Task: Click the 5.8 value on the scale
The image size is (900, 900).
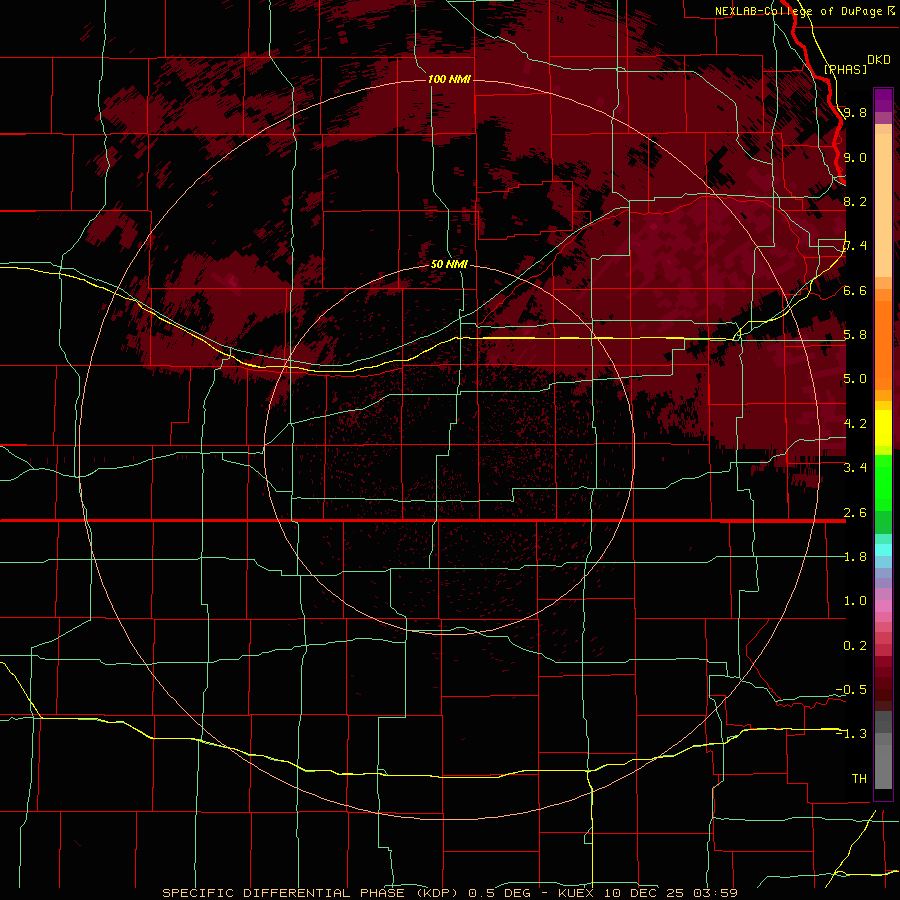Action: [x=855, y=335]
